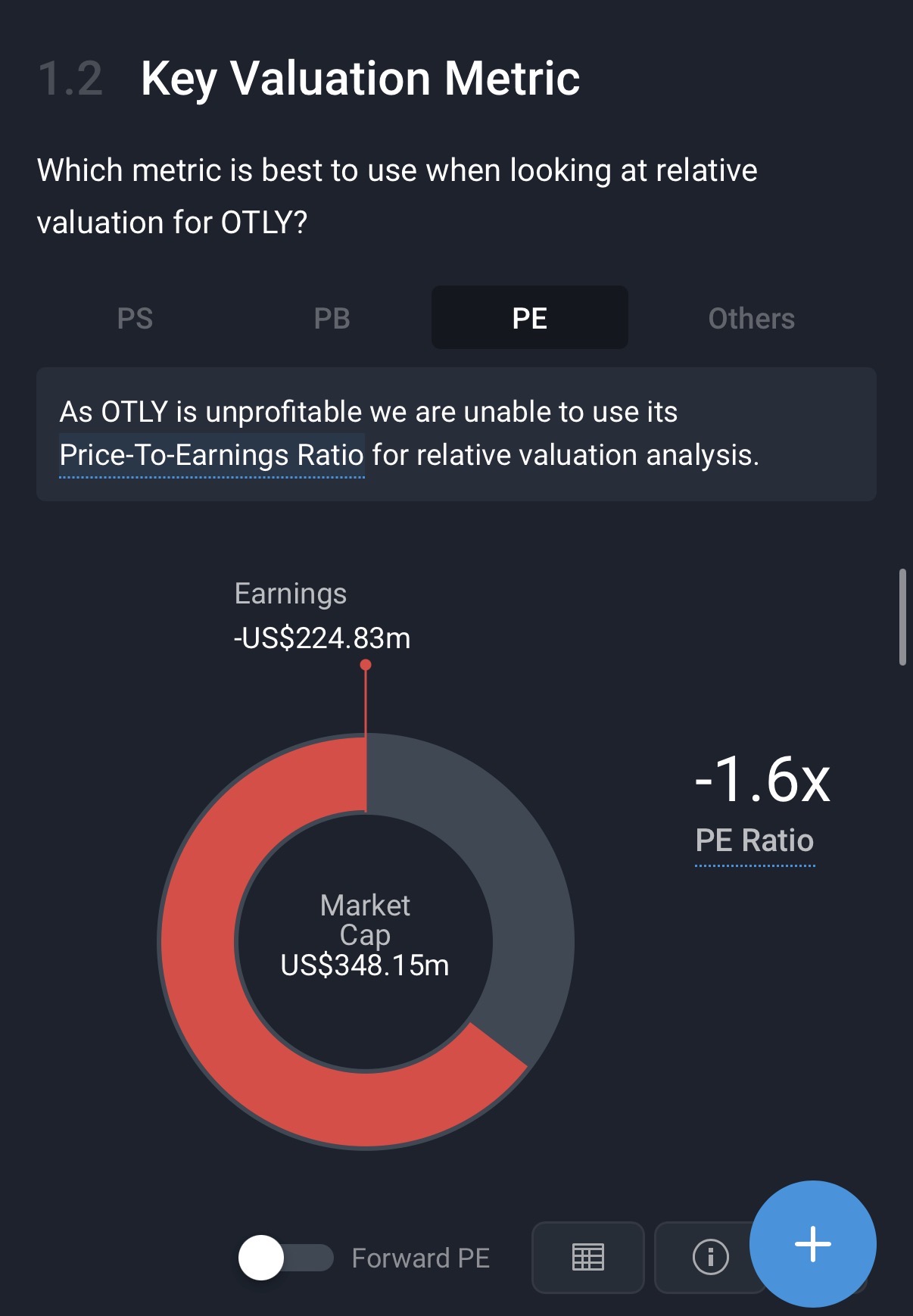Switch to the PS tab
The height and width of the screenshot is (1316, 913).
click(135, 318)
